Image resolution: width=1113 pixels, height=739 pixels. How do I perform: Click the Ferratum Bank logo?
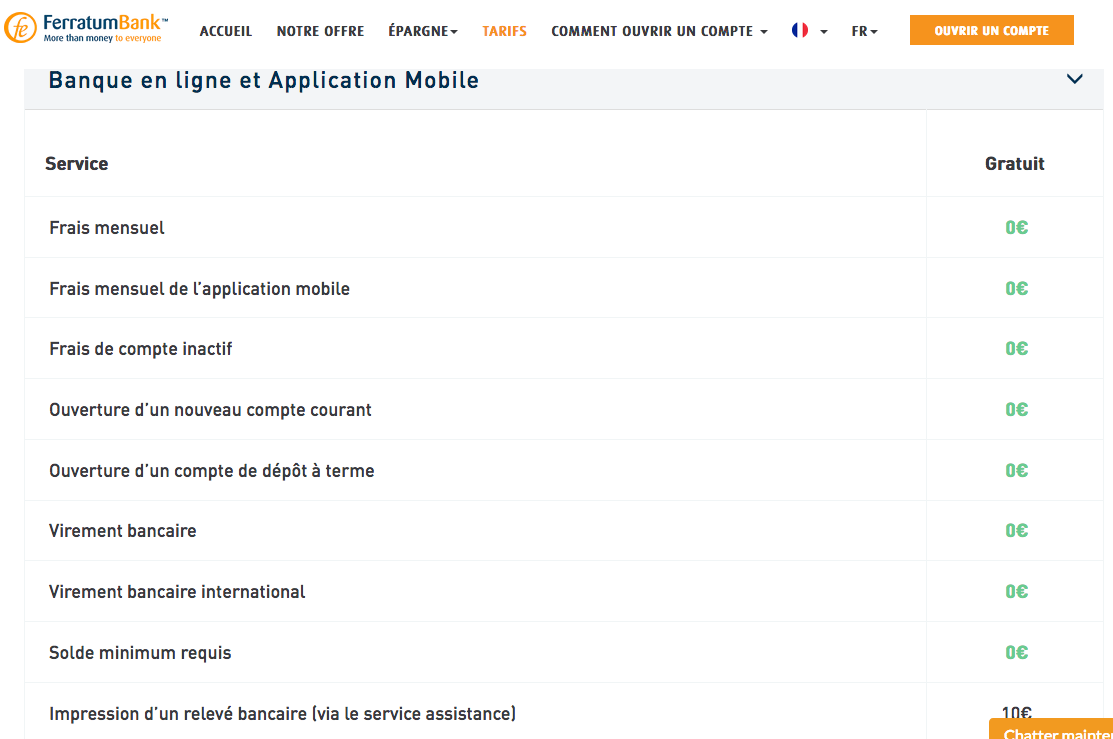[x=87, y=29]
